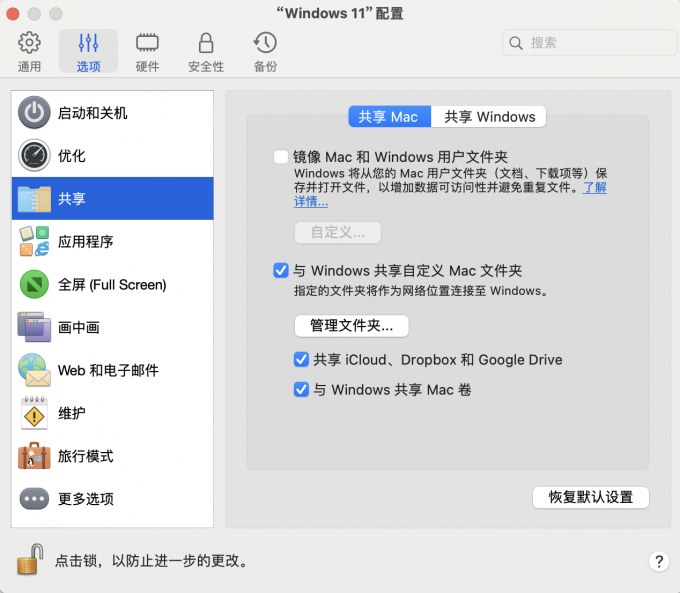Open the 硬件 hardware chip icon
The height and width of the screenshot is (593, 680).
pyautogui.click(x=147, y=43)
